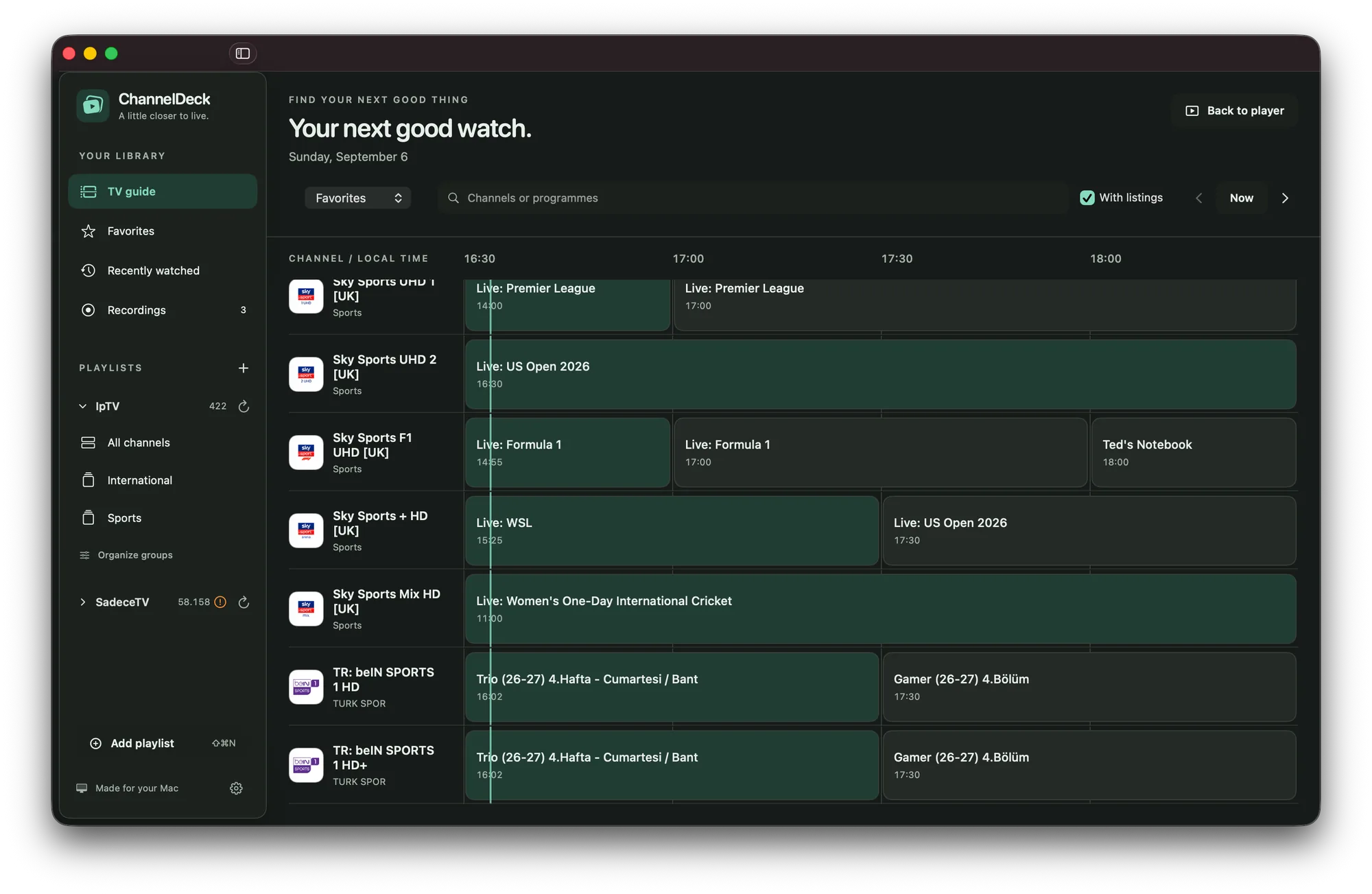The image size is (1372, 894).
Task: Go to previous time window arrow
Action: 1198,198
